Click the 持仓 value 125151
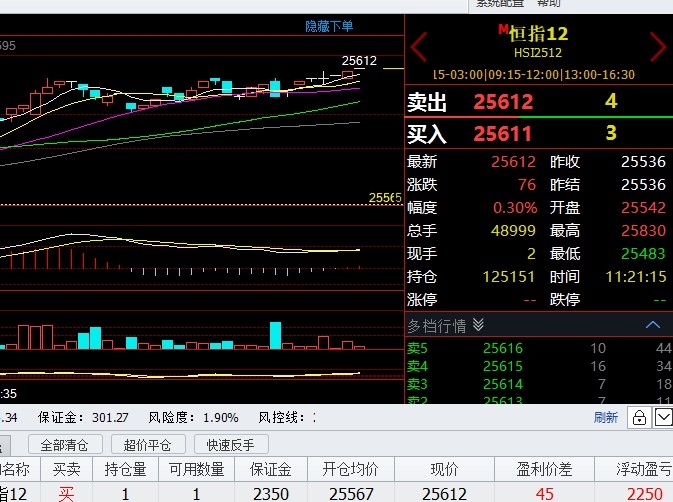The image size is (673, 502). pos(509,277)
